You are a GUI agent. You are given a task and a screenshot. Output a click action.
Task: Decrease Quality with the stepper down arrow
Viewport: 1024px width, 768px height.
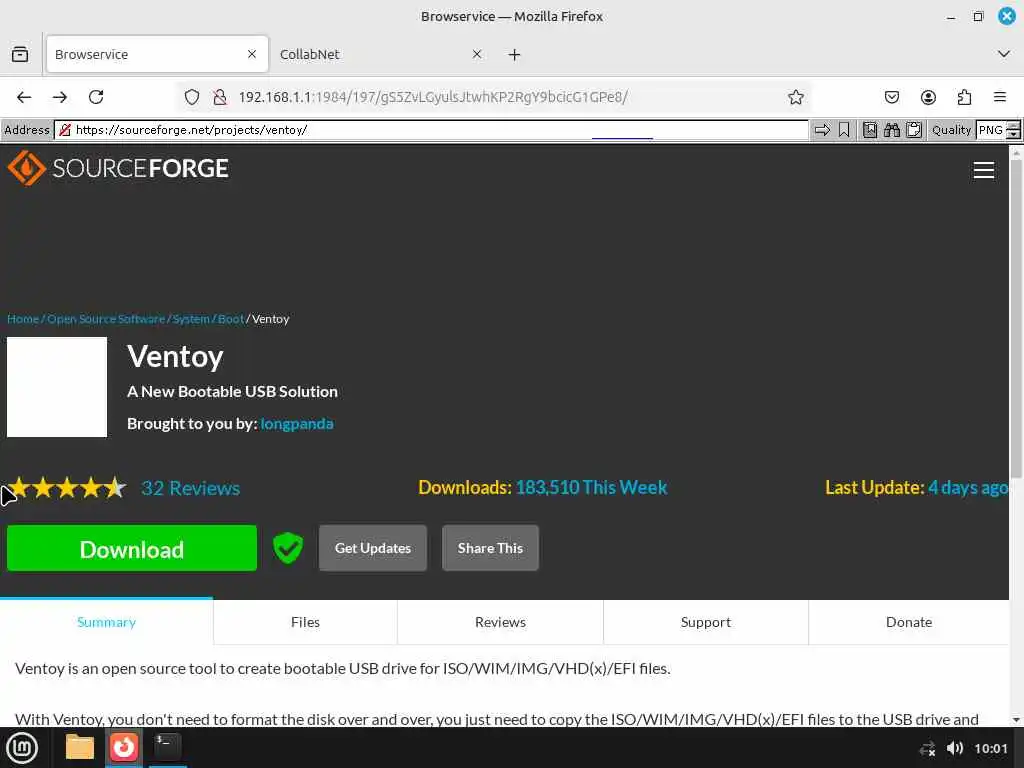[x=1013, y=135]
